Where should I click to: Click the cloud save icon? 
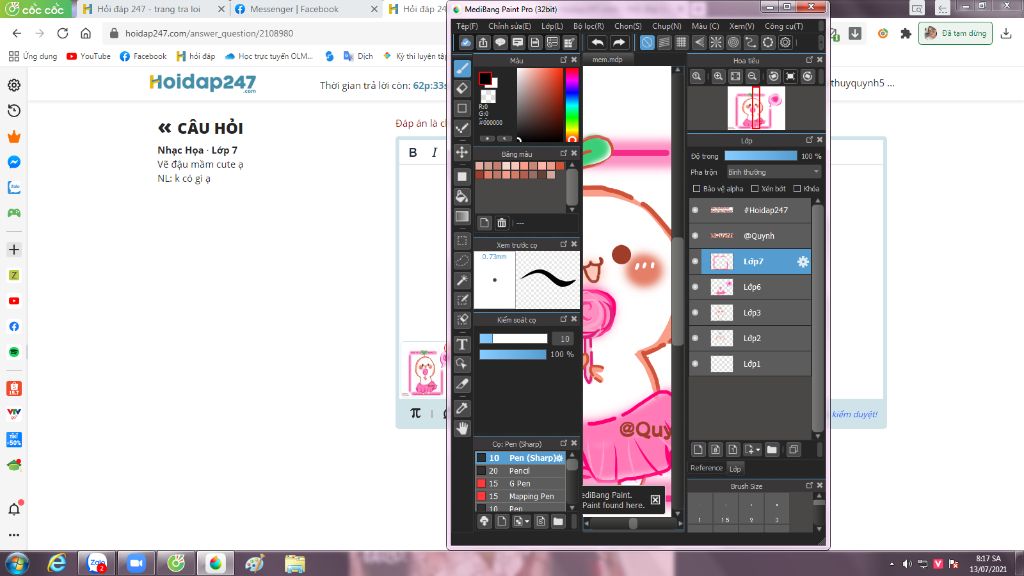point(465,42)
